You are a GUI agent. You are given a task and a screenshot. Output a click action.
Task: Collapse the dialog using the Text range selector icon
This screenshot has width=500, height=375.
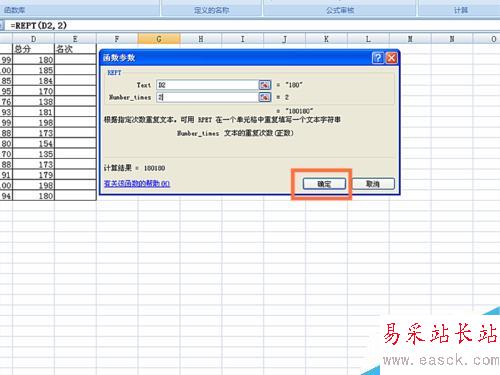[265, 85]
